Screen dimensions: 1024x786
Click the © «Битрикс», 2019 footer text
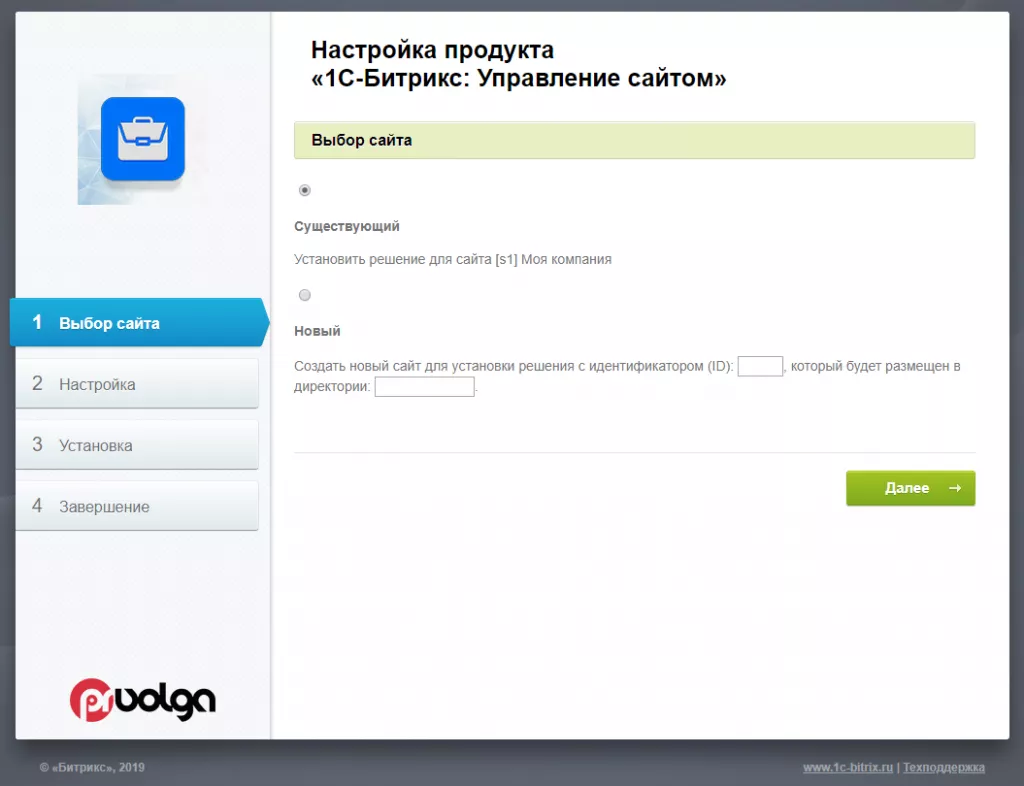[92, 768]
